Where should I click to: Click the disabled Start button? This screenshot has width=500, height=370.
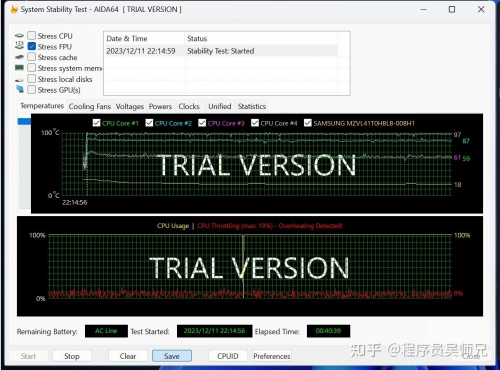point(28,356)
